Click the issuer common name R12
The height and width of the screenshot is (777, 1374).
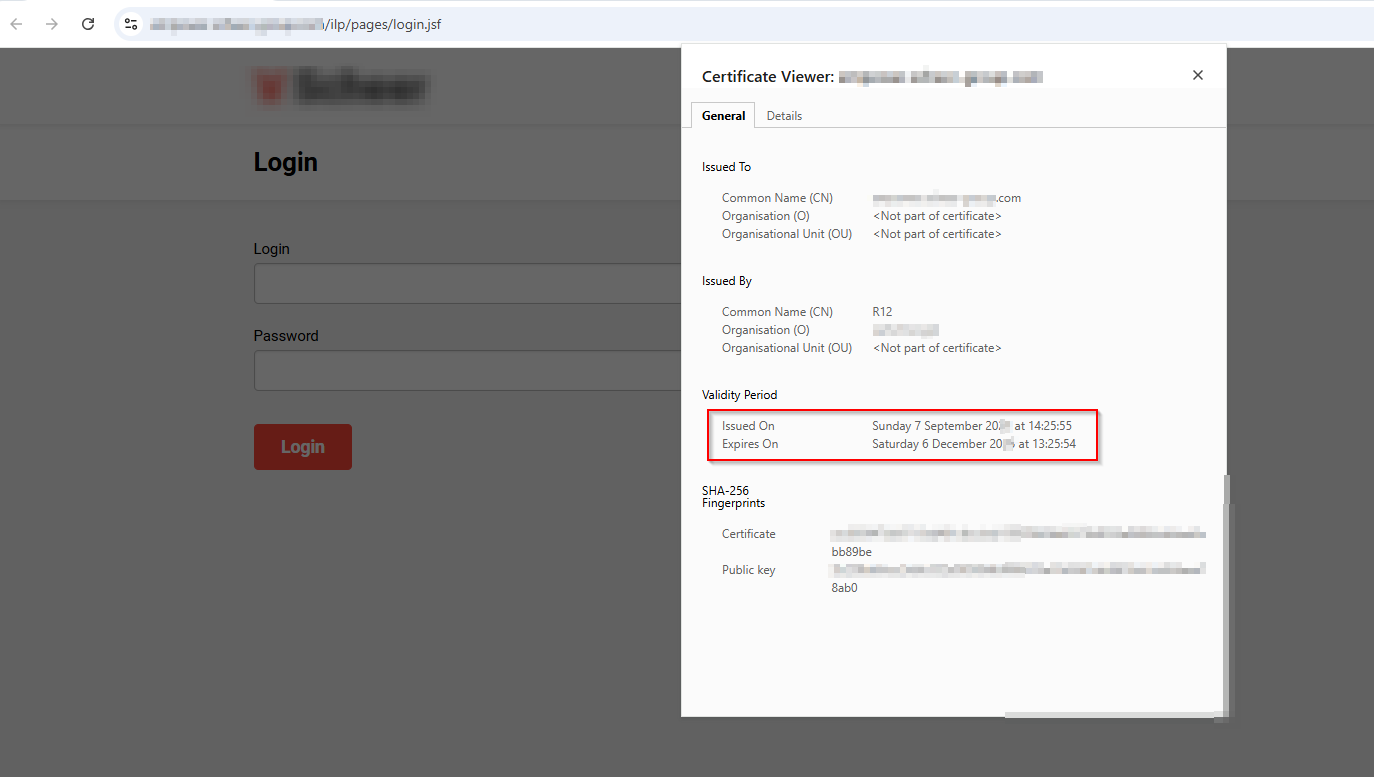tap(882, 312)
